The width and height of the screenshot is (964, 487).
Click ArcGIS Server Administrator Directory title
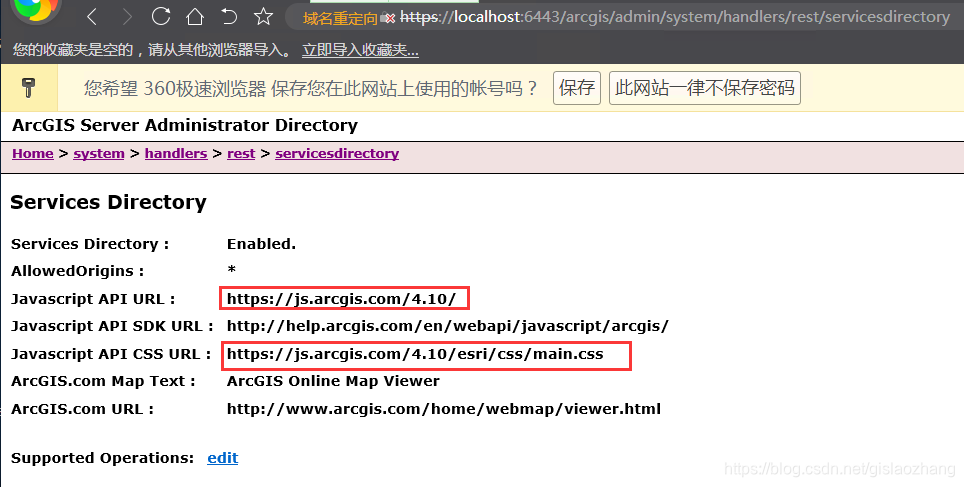pyautogui.click(x=184, y=125)
